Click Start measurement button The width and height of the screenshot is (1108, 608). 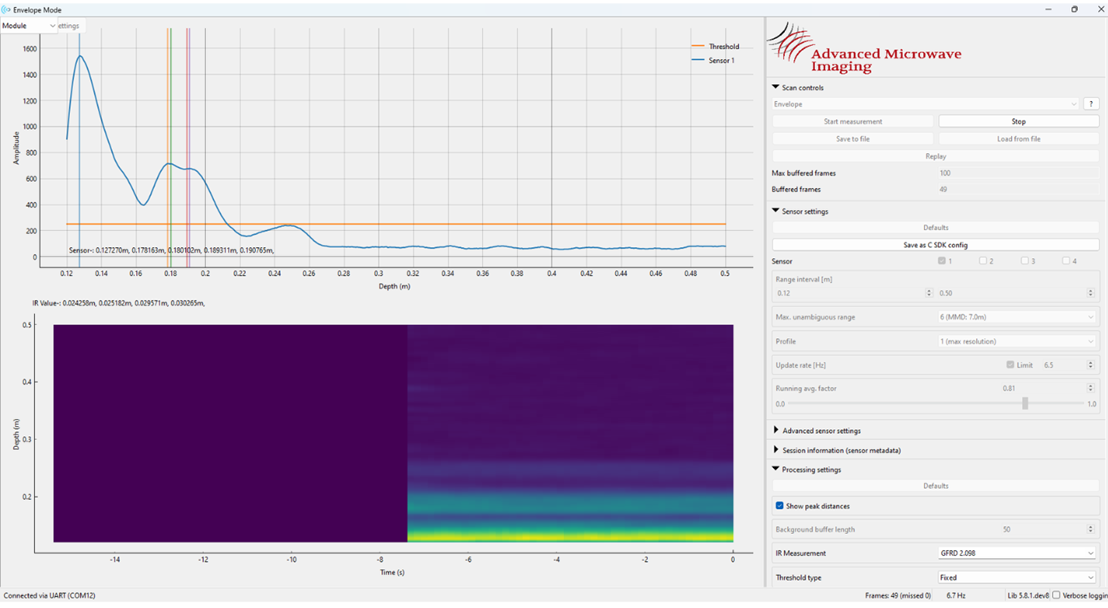[x=853, y=122]
